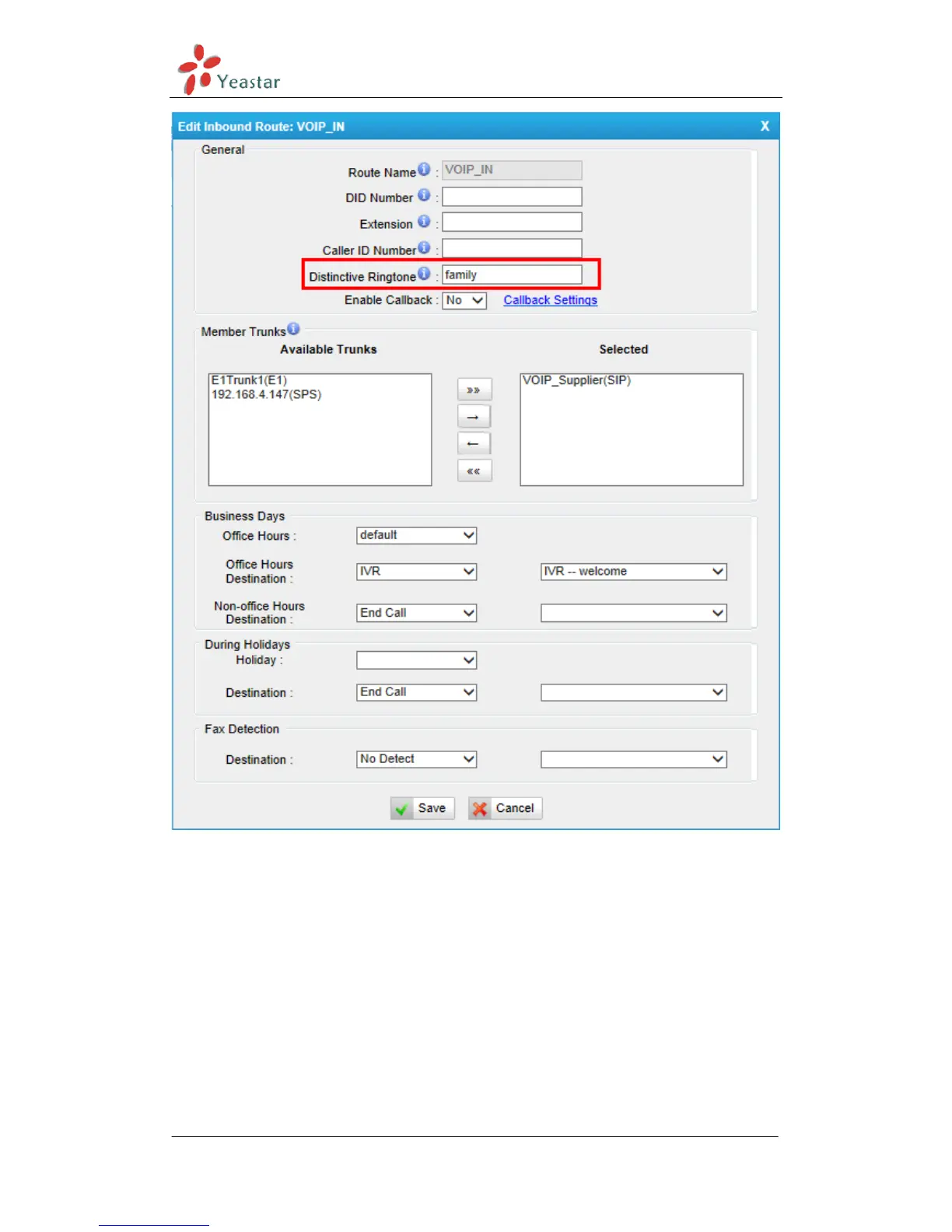
Task: Select 192.168.4.147(SPS) in Available Trunks
Action: click(266, 394)
